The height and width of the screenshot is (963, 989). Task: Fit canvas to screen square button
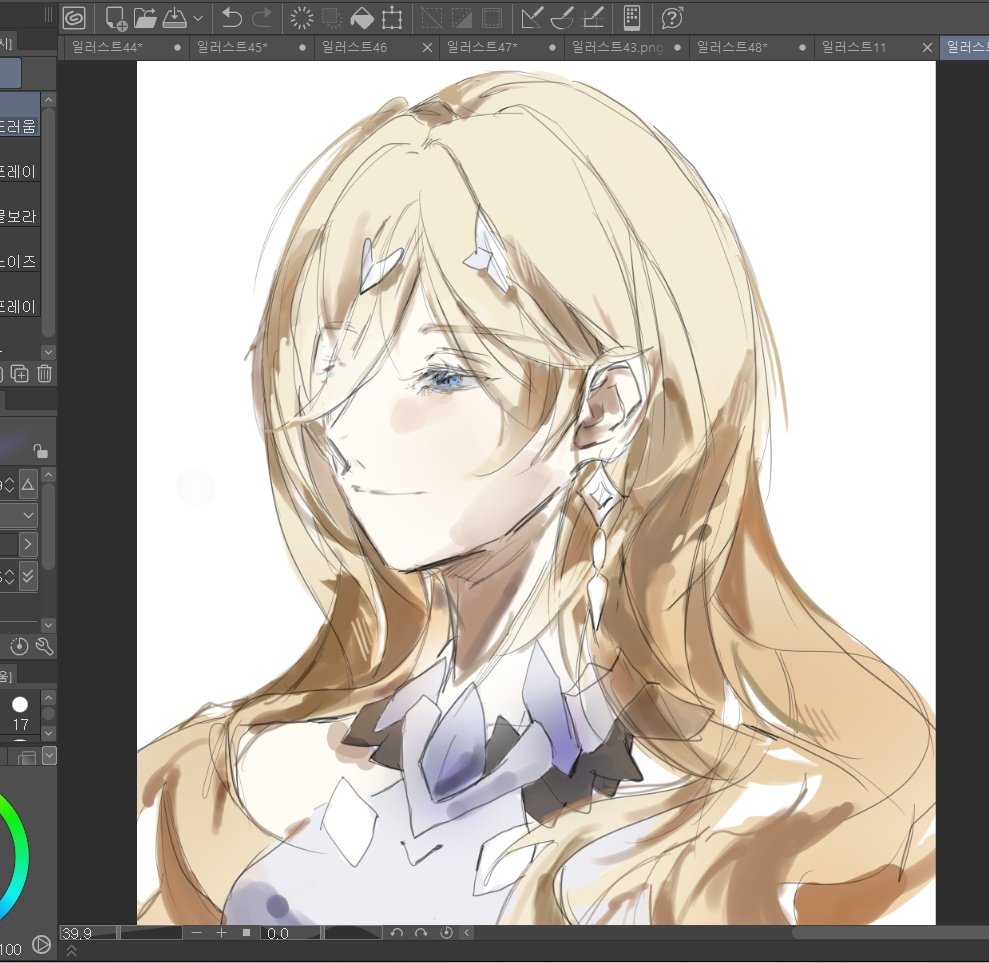[247, 933]
